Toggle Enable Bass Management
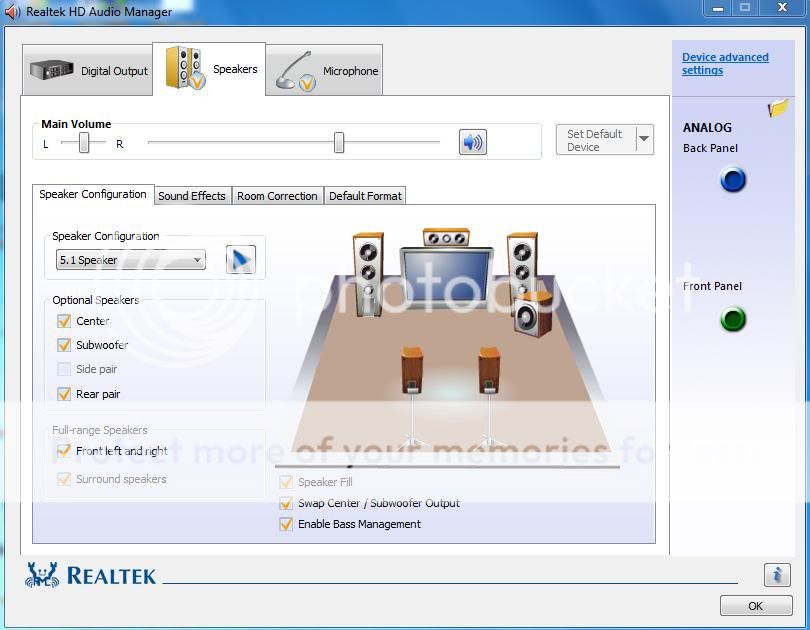This screenshot has height=630, width=810. pyautogui.click(x=286, y=524)
